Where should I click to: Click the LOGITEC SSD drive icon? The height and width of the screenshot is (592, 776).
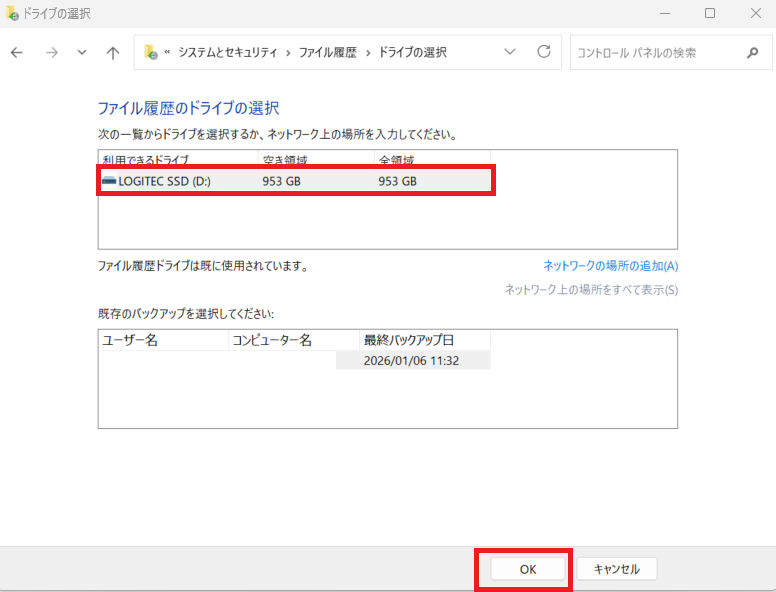(x=109, y=181)
